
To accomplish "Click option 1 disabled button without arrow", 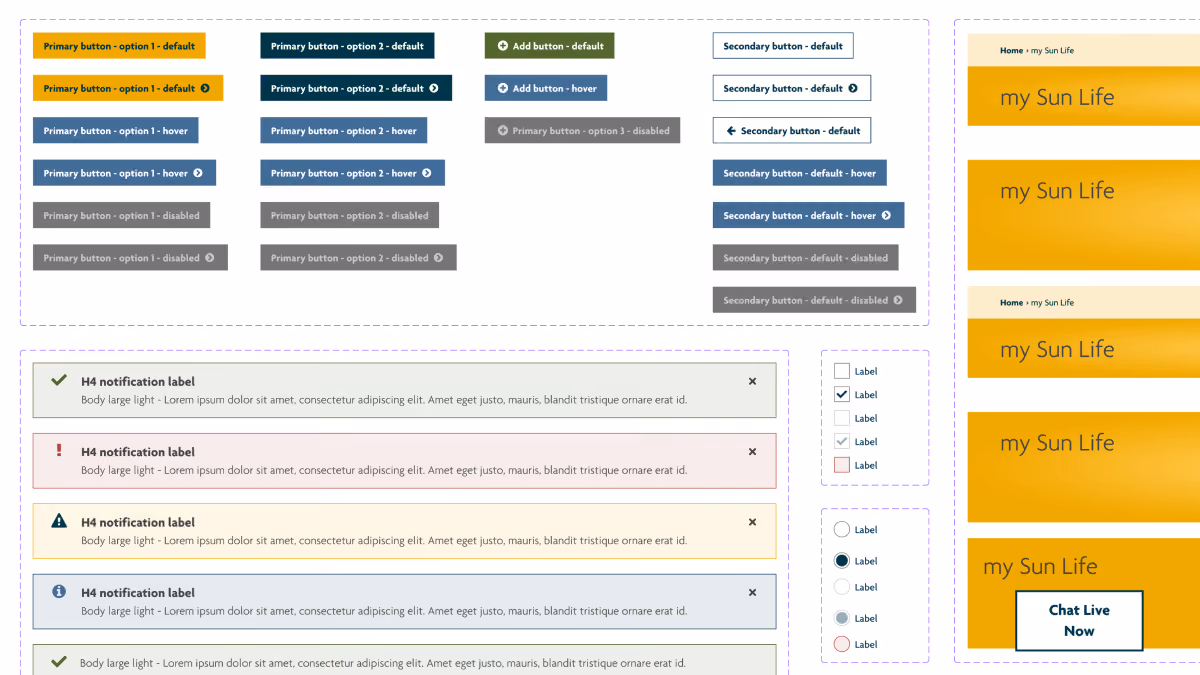I will pyautogui.click(x=121, y=216).
